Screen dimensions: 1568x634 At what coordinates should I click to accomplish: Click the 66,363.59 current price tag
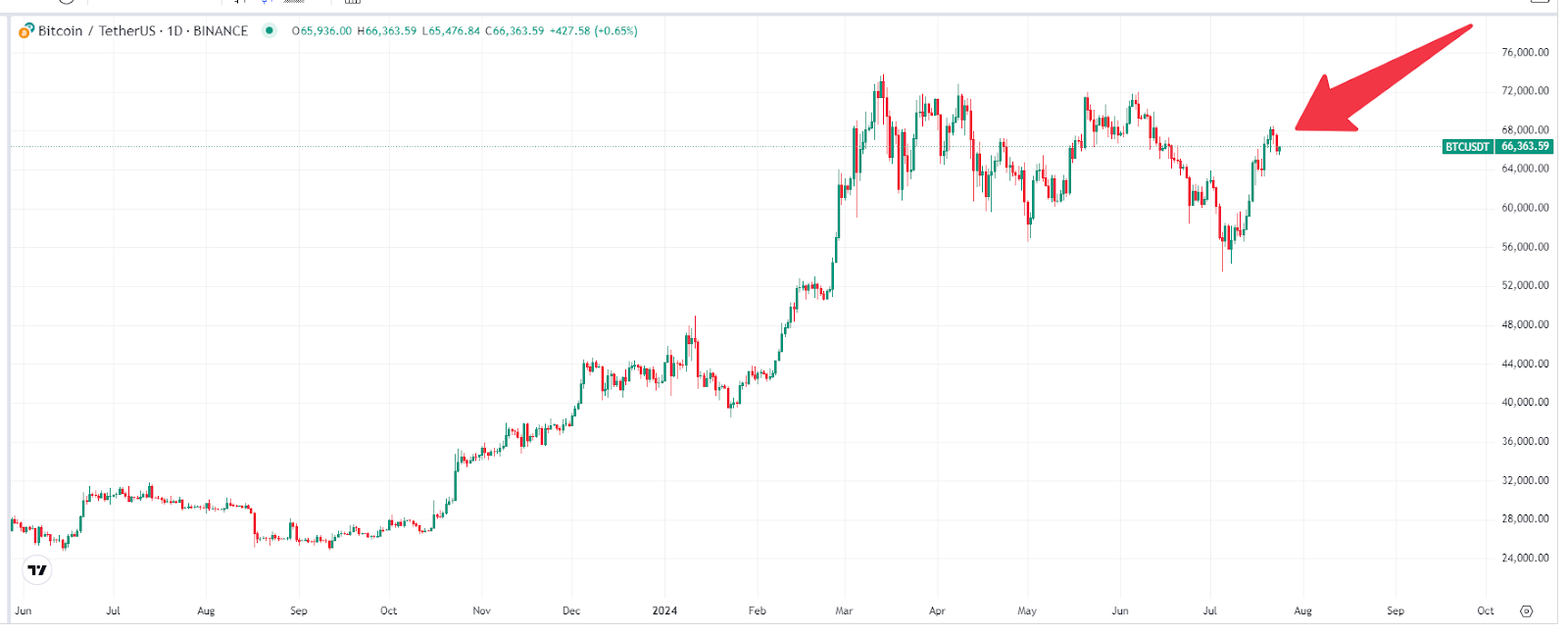tap(1525, 147)
